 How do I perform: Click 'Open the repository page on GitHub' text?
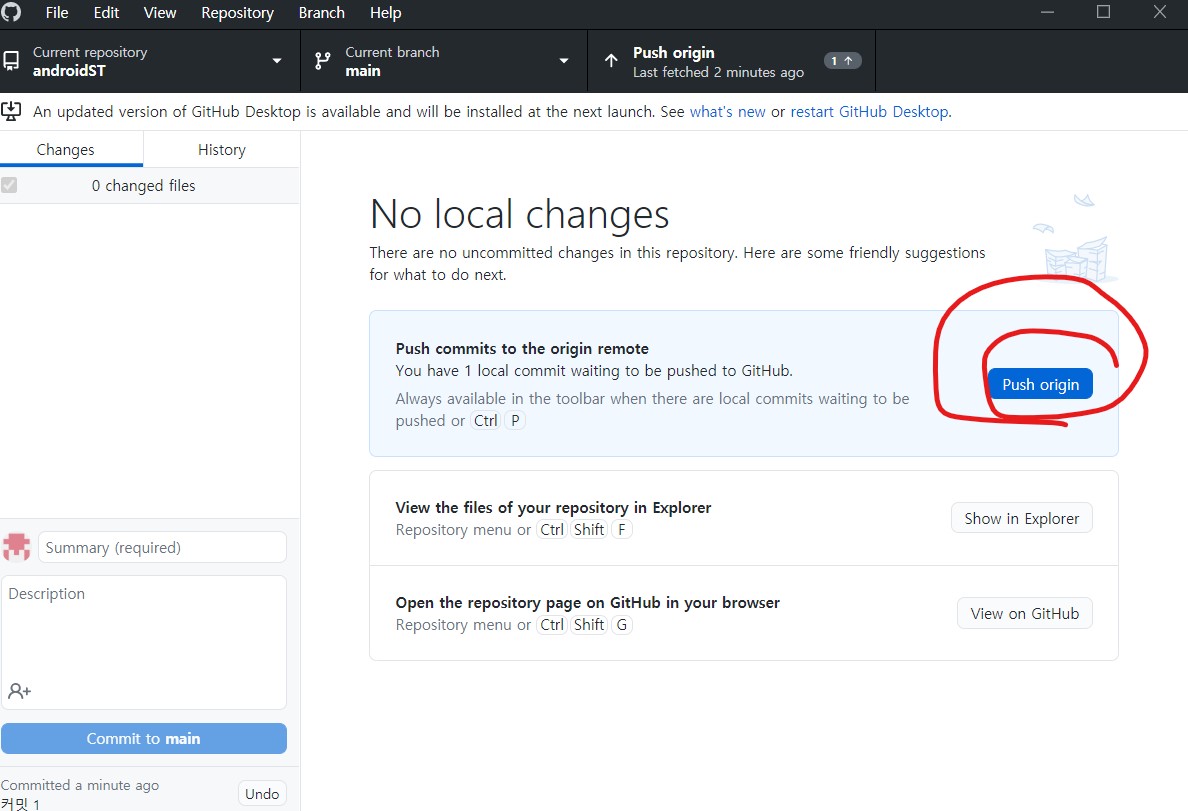pos(587,603)
